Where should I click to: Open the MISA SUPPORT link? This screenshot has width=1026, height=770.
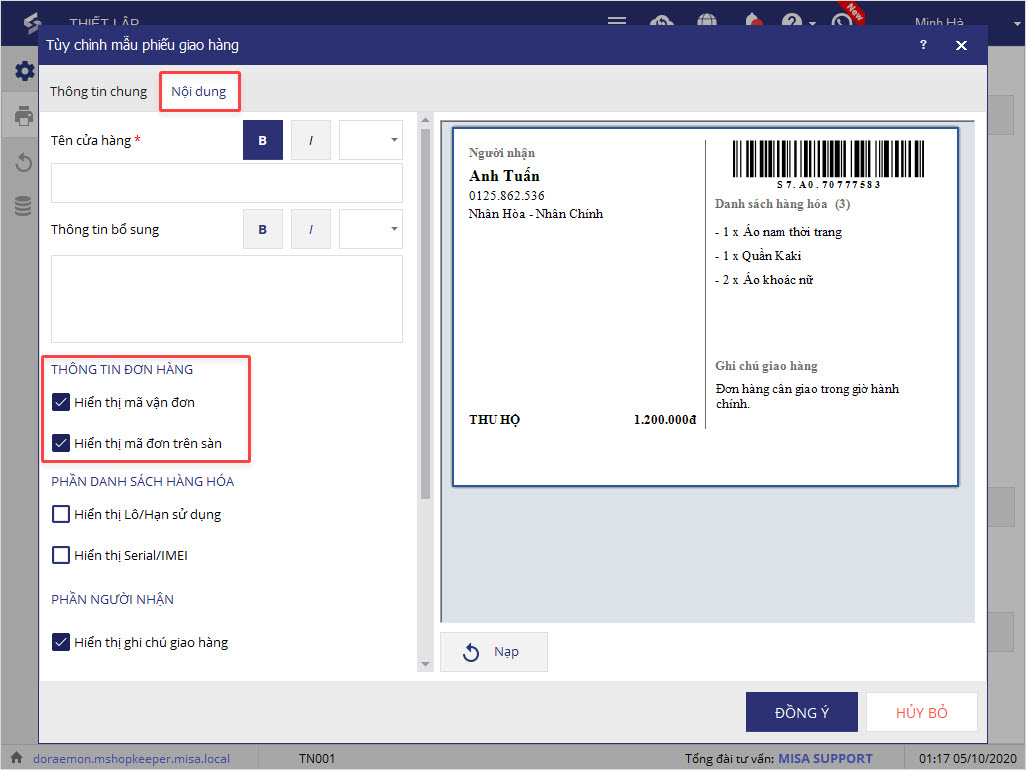point(825,758)
